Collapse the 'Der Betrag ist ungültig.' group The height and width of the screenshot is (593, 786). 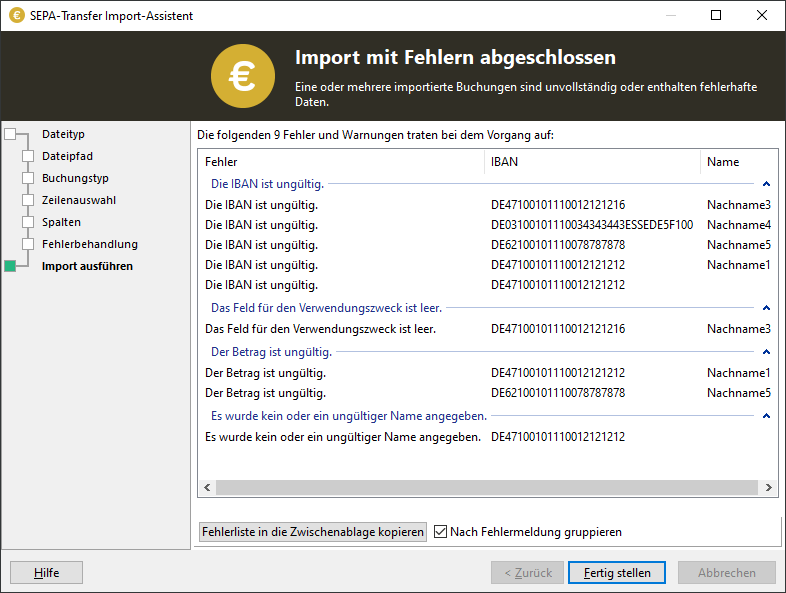tap(766, 352)
